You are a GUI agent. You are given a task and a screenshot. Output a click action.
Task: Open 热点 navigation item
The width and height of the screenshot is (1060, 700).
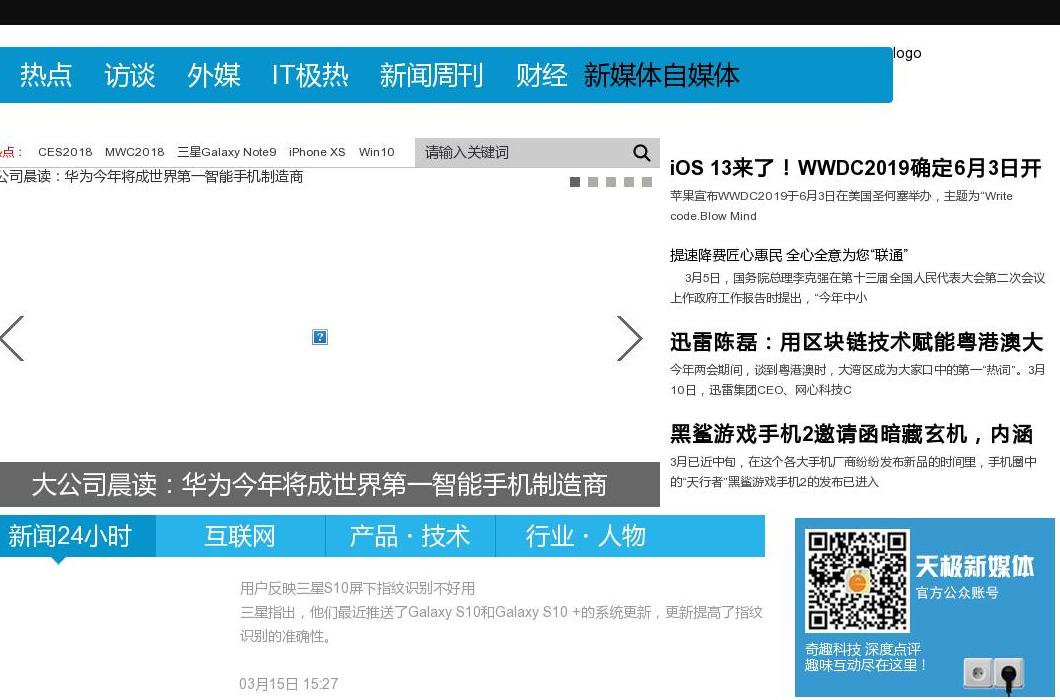click(46, 75)
